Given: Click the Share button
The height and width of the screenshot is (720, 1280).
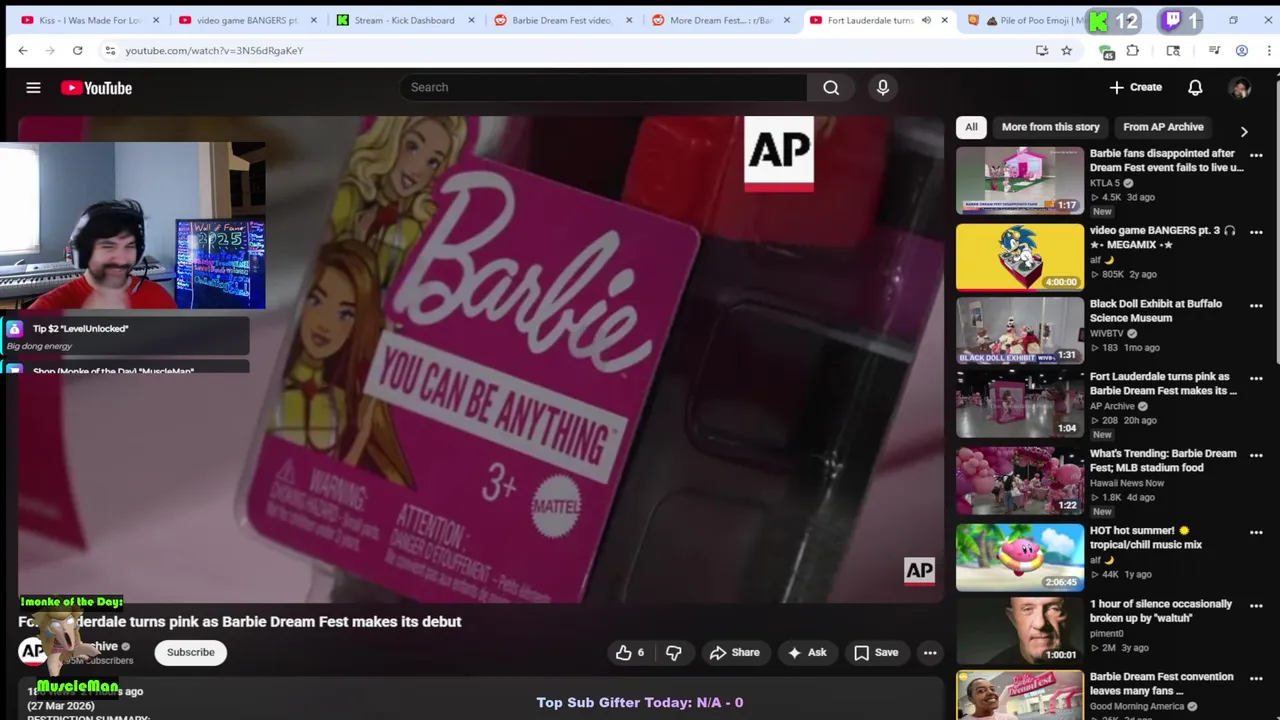Looking at the screenshot, I should click(x=735, y=652).
